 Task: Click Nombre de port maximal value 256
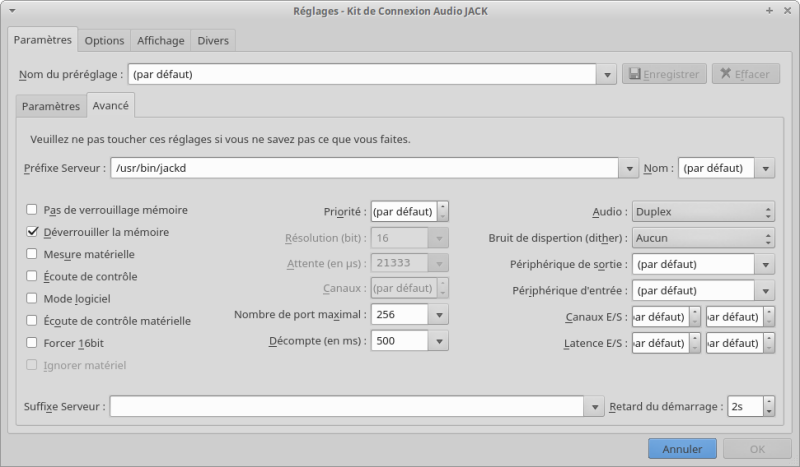point(399,315)
